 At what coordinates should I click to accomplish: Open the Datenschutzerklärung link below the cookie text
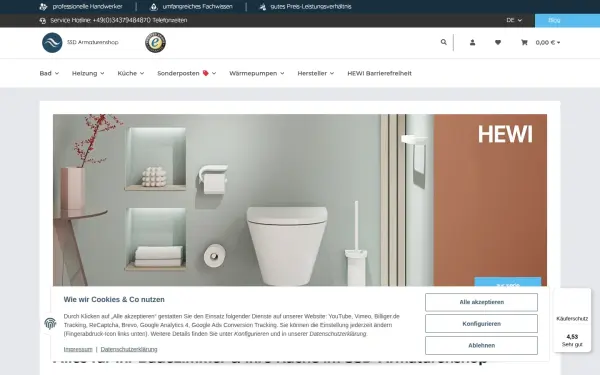[129, 349]
